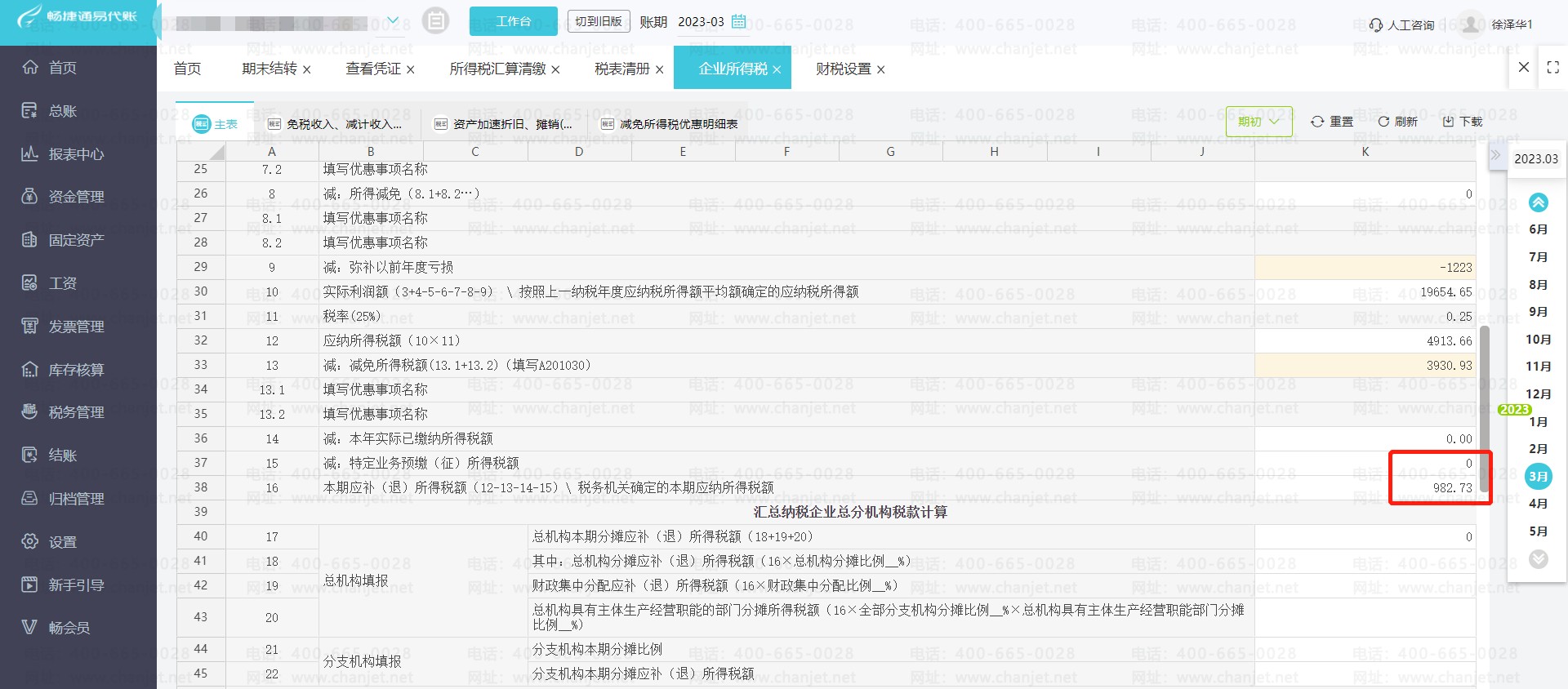The height and width of the screenshot is (689, 1568).
Task: Close all tabs with the X icon at right
Action: 1523,67
